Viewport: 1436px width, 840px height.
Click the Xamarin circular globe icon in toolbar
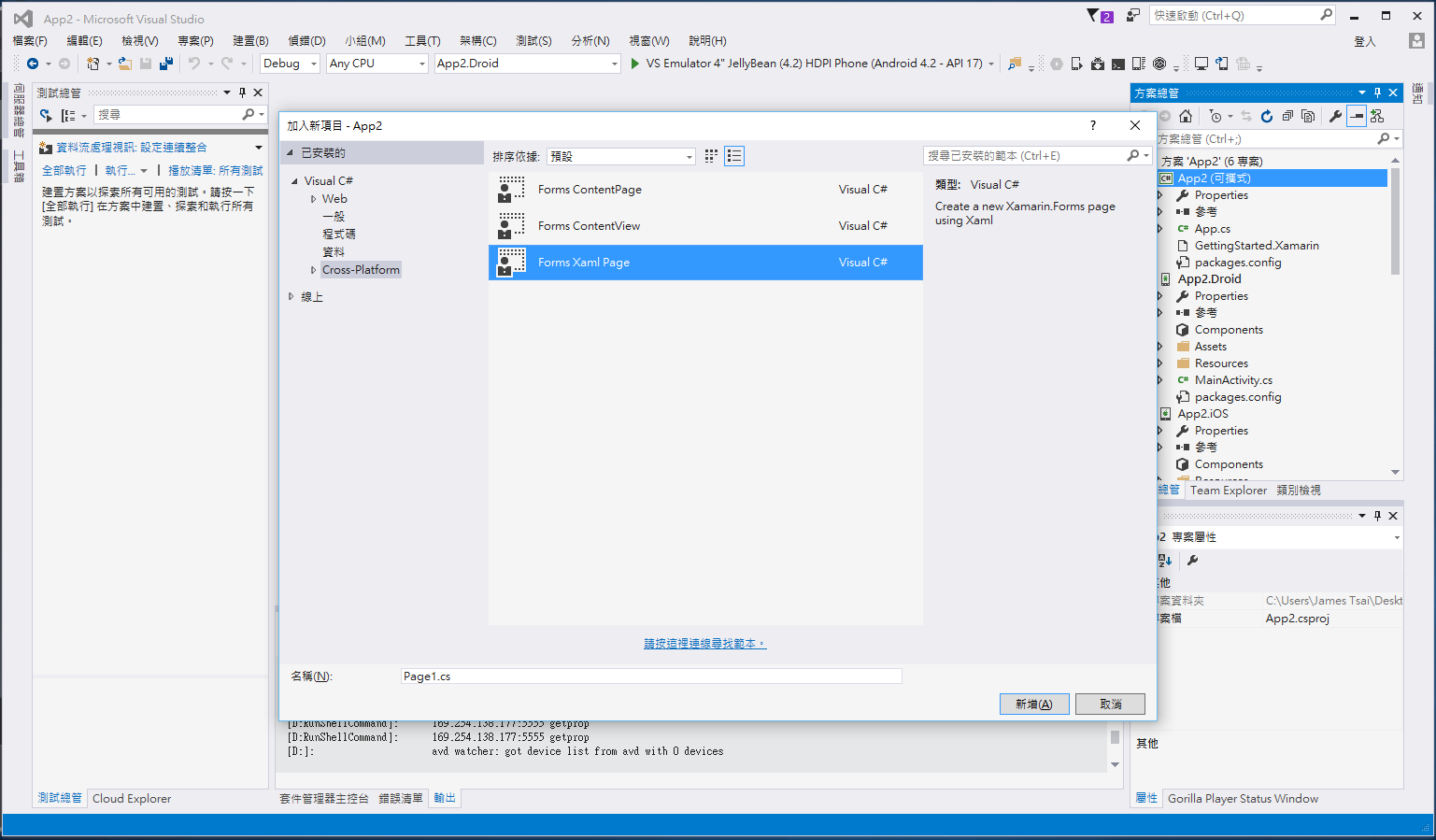pyautogui.click(x=1159, y=64)
